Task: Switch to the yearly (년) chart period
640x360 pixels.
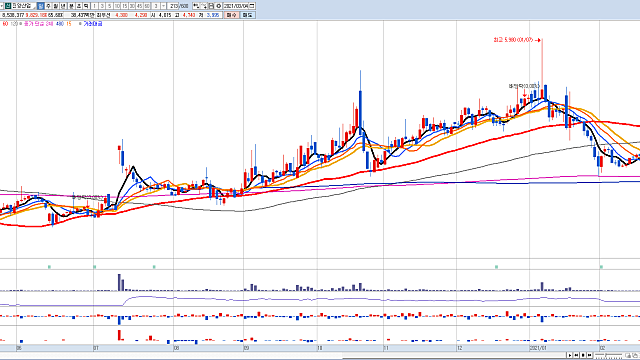Action: 63,6
